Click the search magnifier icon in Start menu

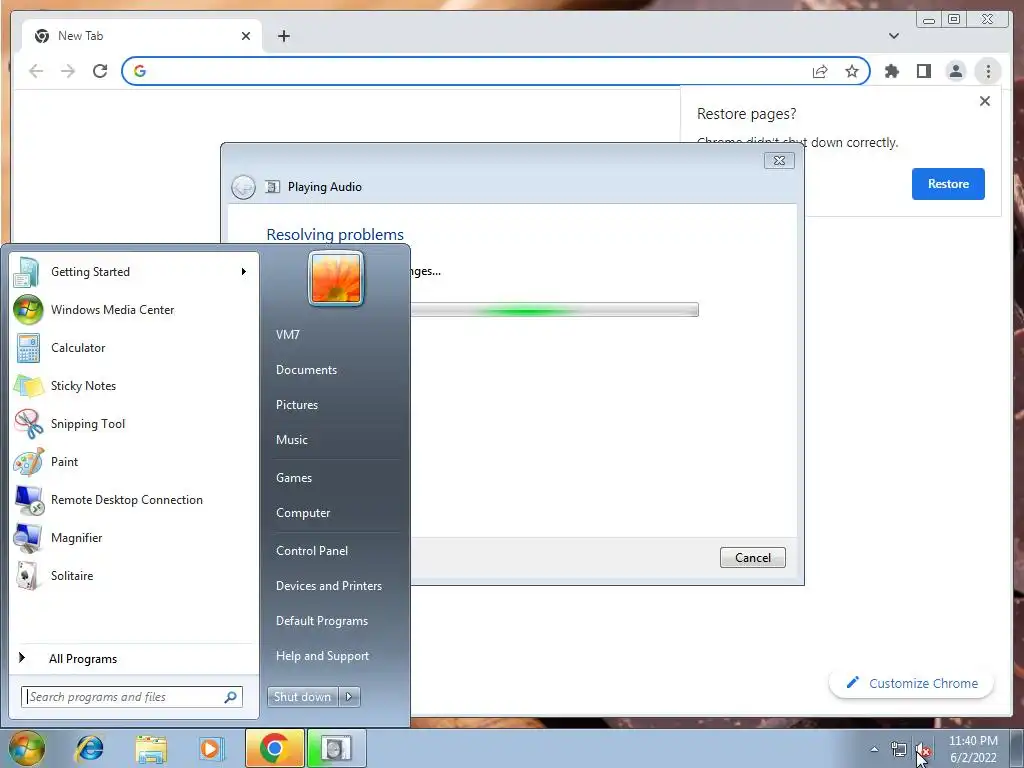230,697
